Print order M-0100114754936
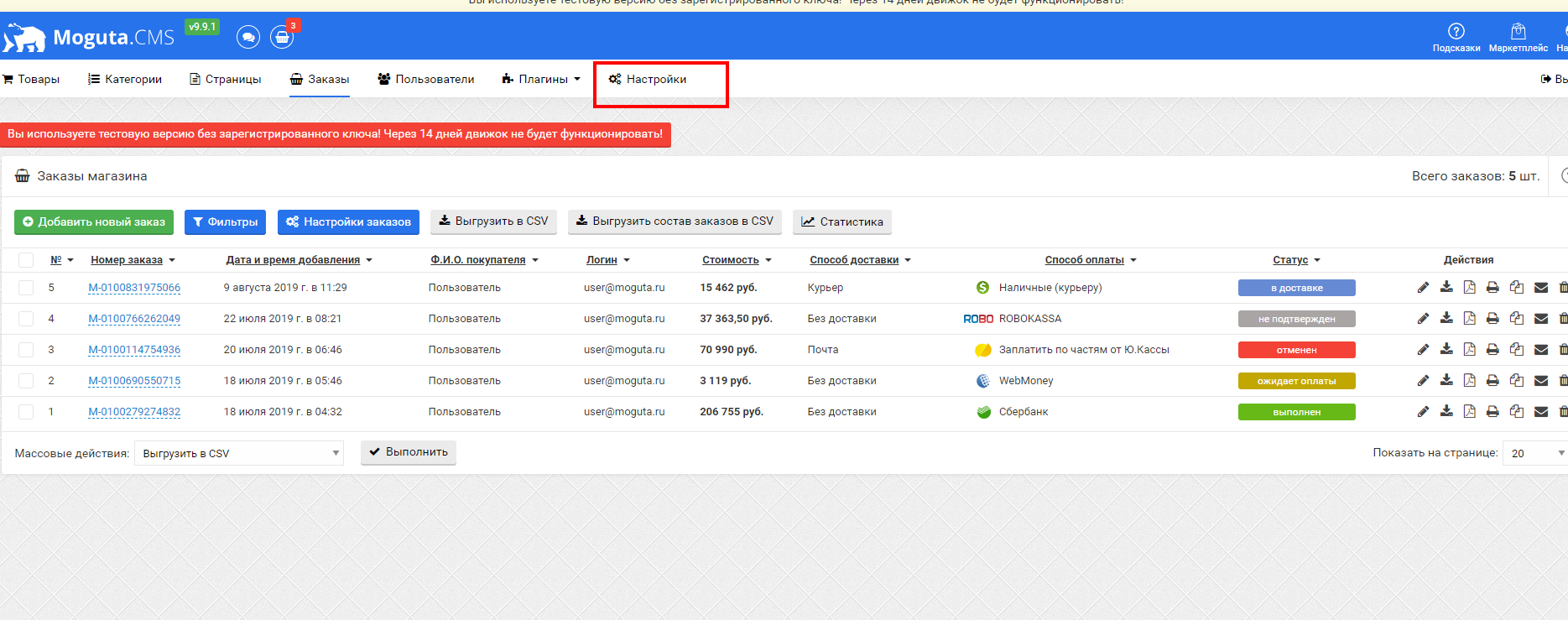The height and width of the screenshot is (620, 1568). click(x=1492, y=350)
